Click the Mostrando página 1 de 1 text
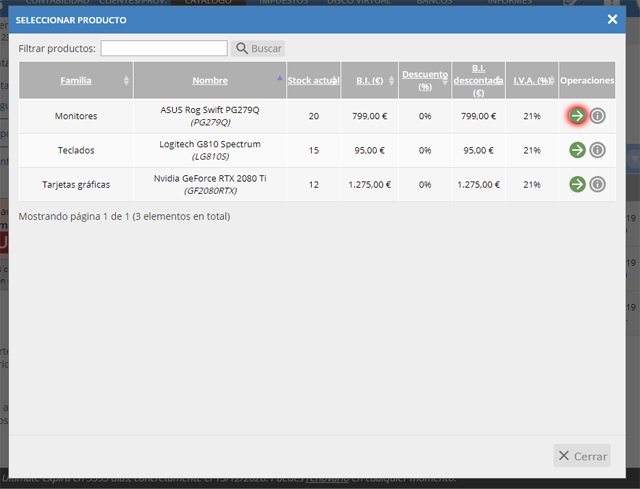The image size is (640, 489). click(x=124, y=216)
